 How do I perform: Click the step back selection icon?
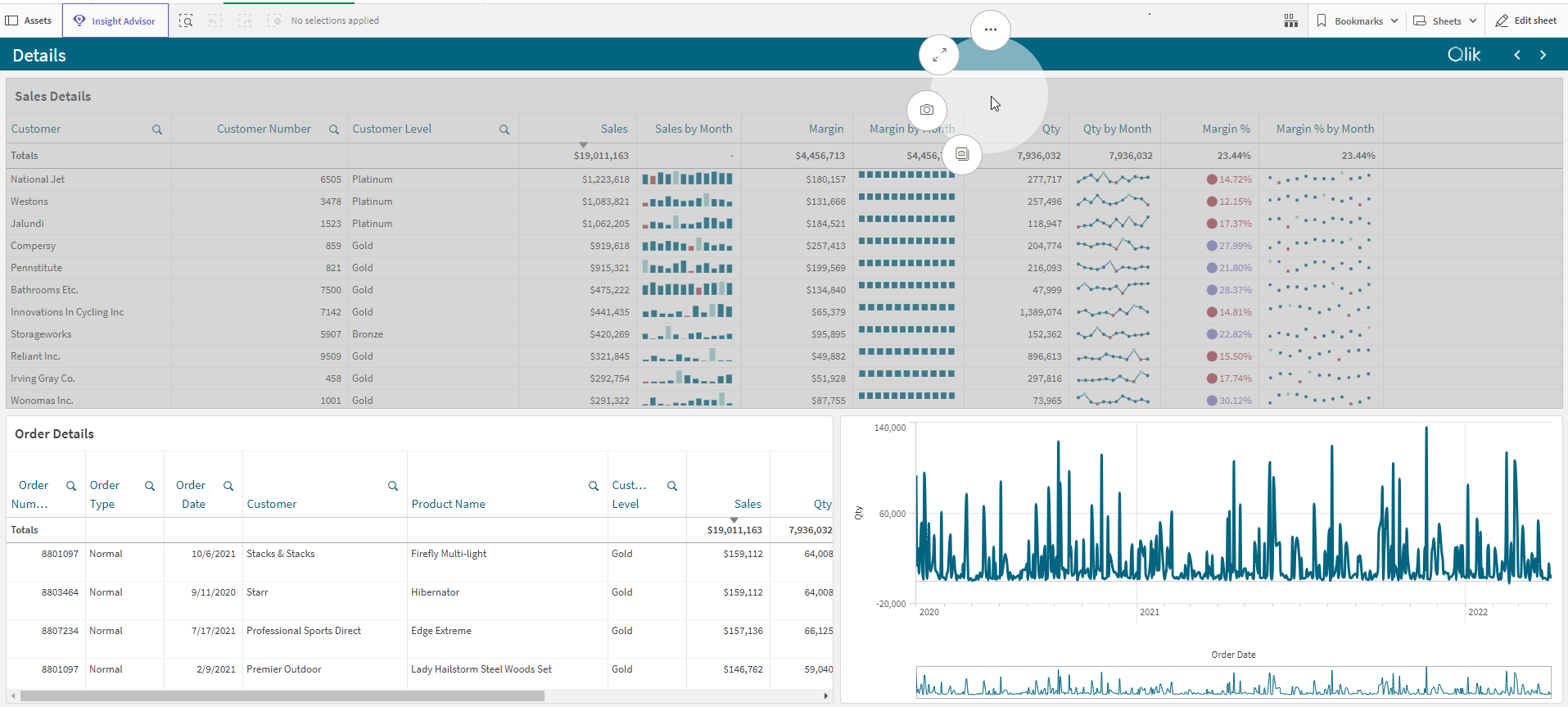pos(215,20)
